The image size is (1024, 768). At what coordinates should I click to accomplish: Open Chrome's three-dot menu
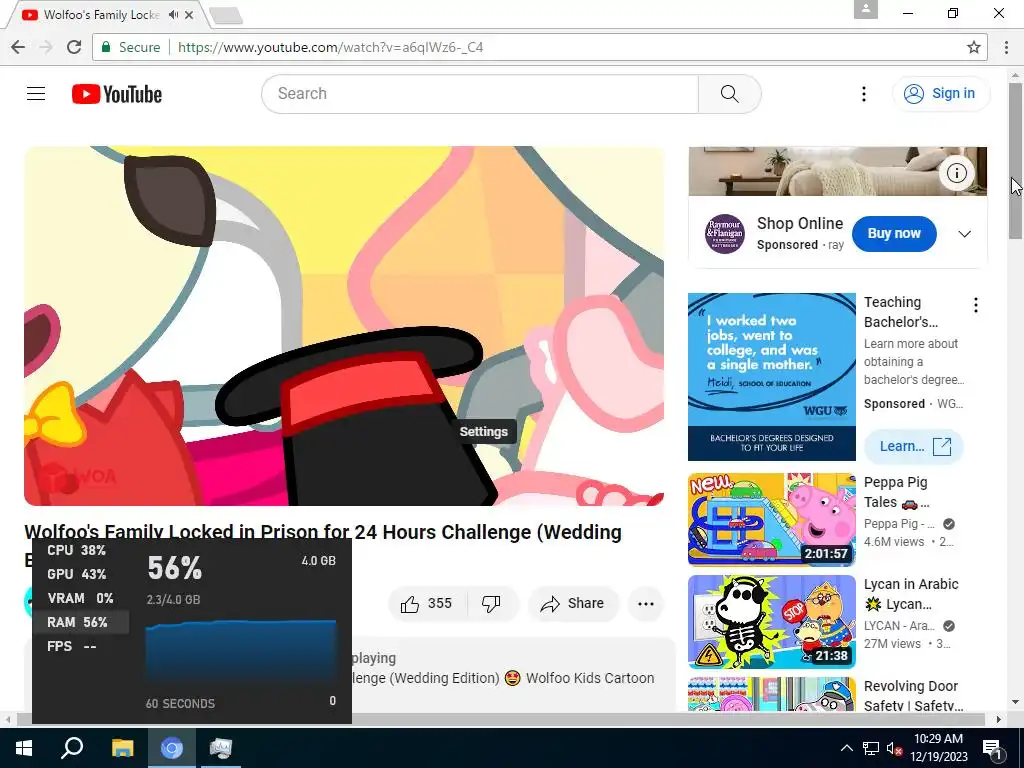point(1006,47)
